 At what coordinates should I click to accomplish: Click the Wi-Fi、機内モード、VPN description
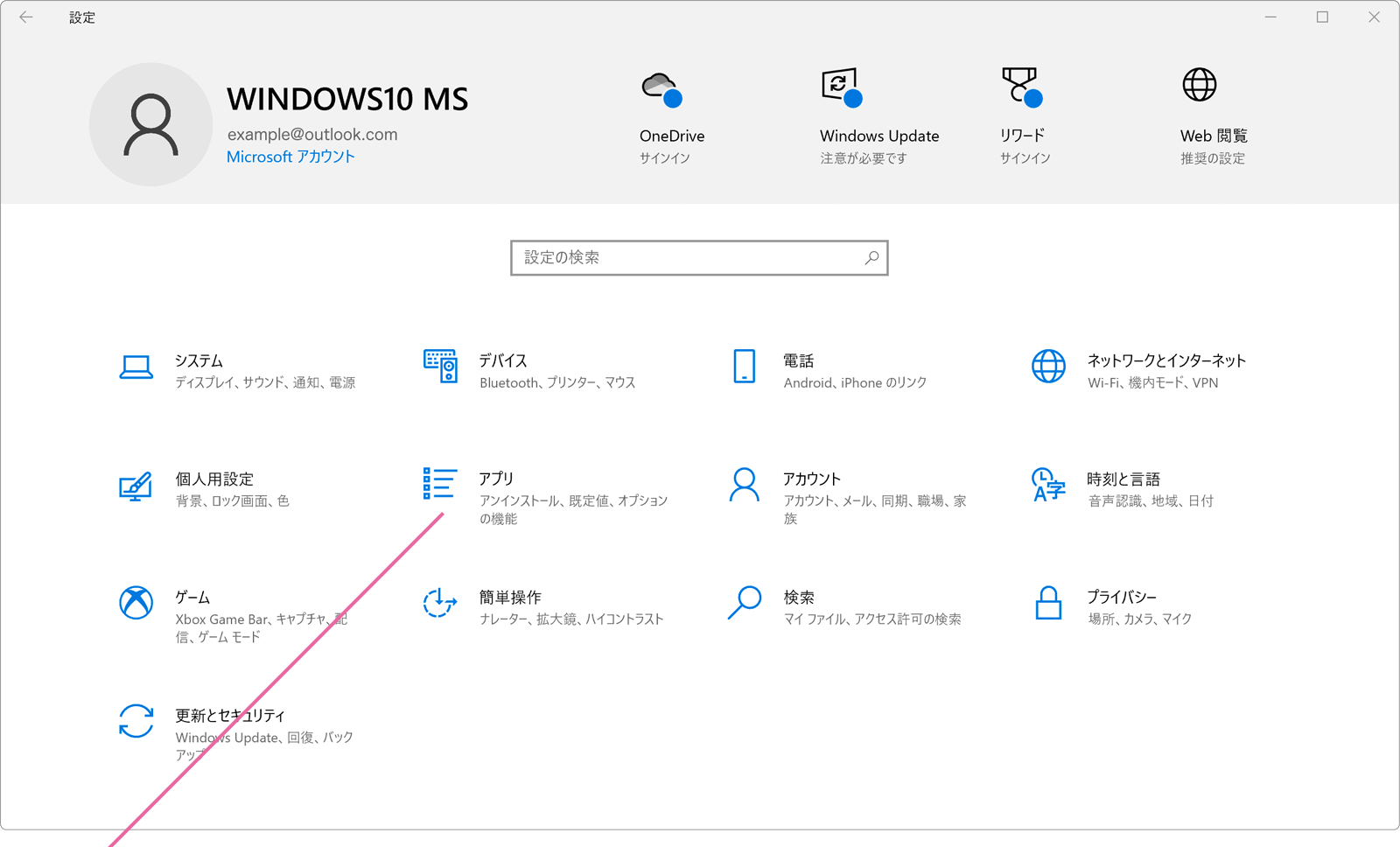1153,382
